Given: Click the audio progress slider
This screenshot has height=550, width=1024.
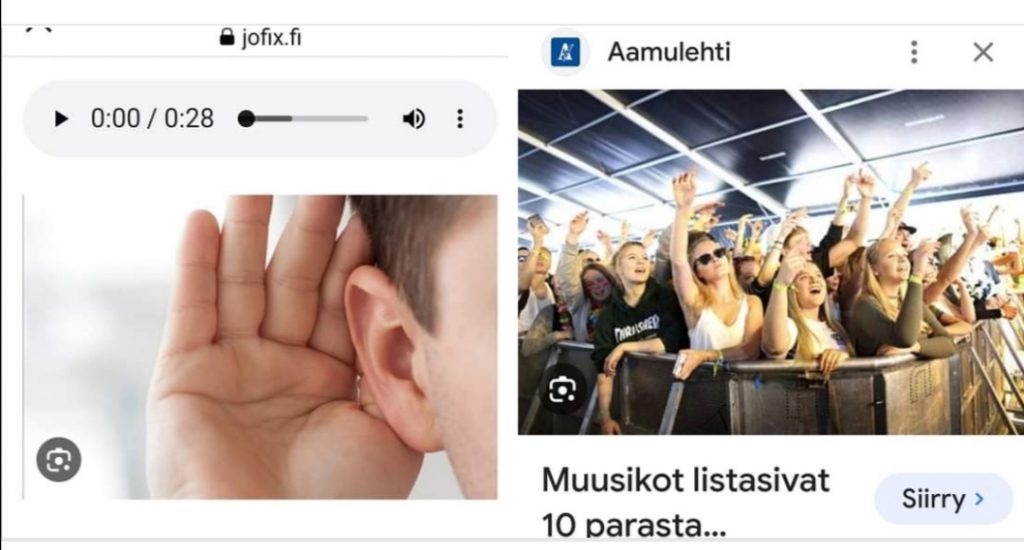Looking at the screenshot, I should pos(304,119).
